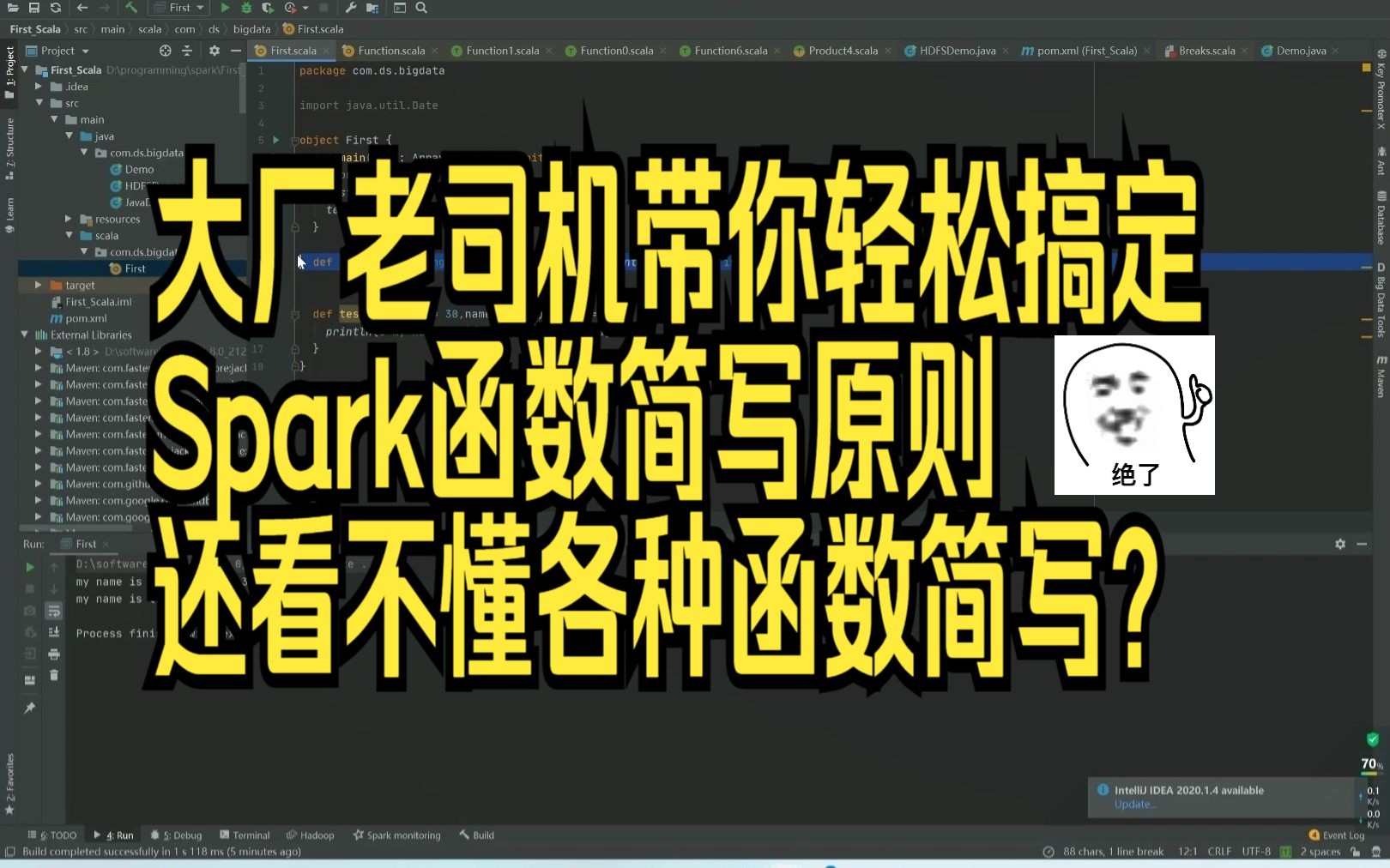The width and height of the screenshot is (1390, 868).
Task: Click the Layout icon in Run panel
Action: [x=30, y=680]
